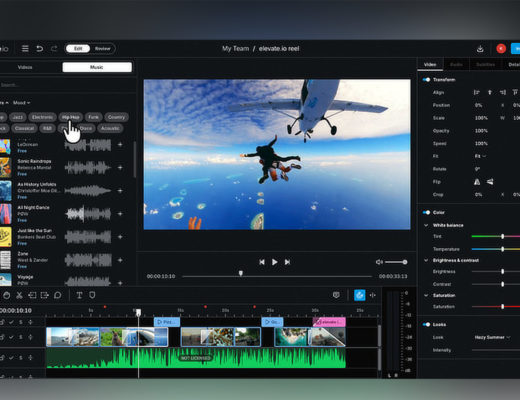Click the trim-start bracket icon in the timeline toolbar
This screenshot has width=520, height=400.
tap(32, 295)
